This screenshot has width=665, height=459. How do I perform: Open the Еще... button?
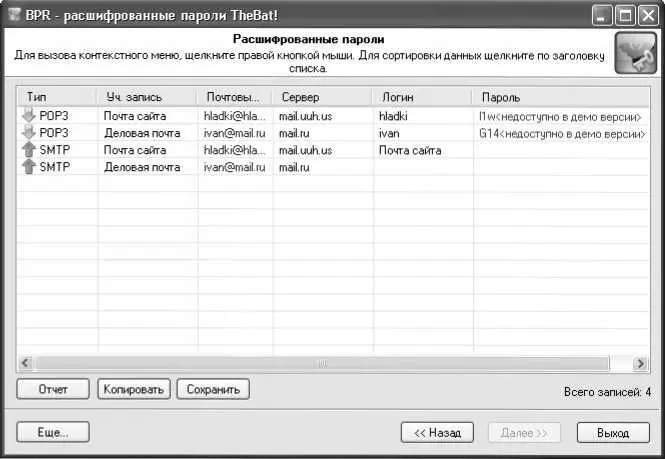53,432
